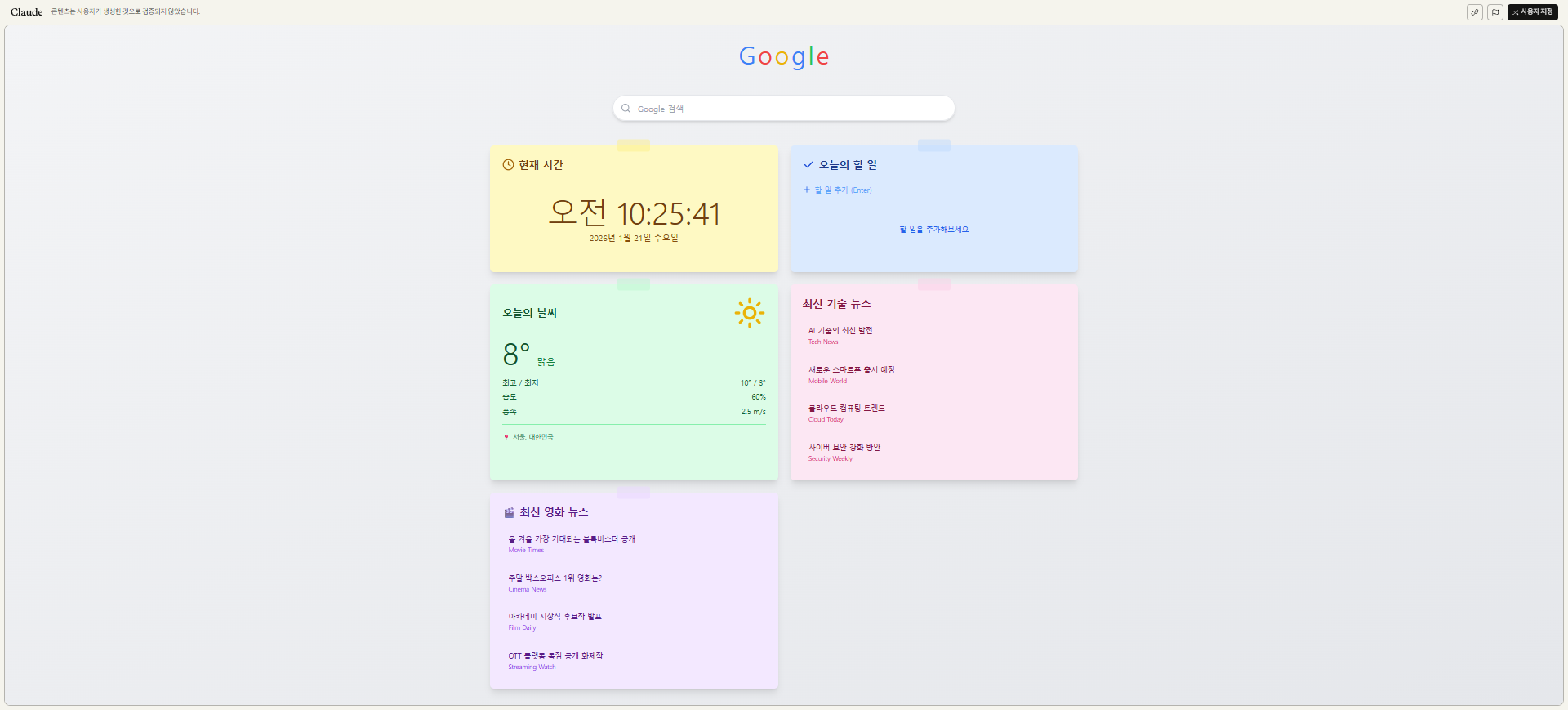Click the 최신 기술 뉴스 heading
The height and width of the screenshot is (710, 1568).
tap(836, 304)
